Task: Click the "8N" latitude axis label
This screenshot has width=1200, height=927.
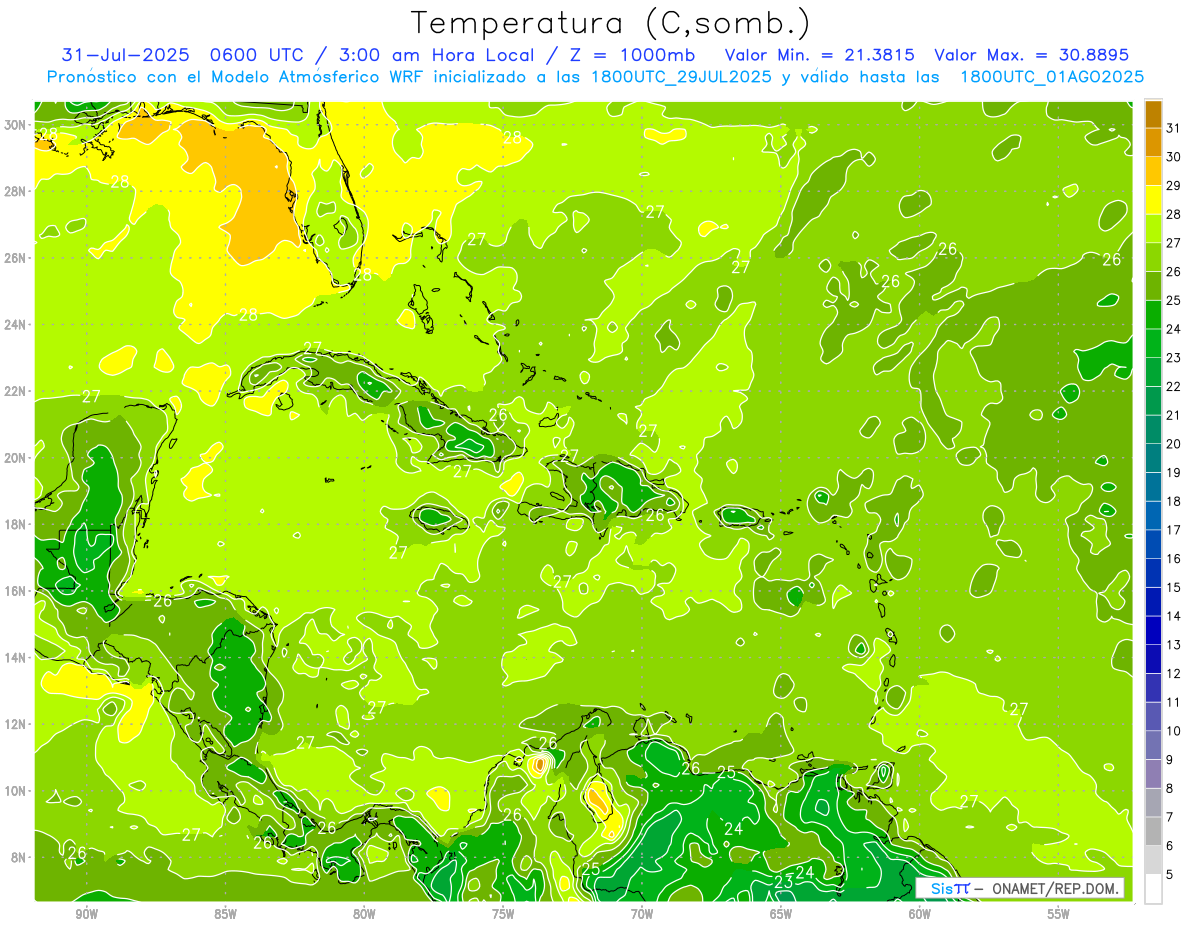Action: [x=19, y=858]
